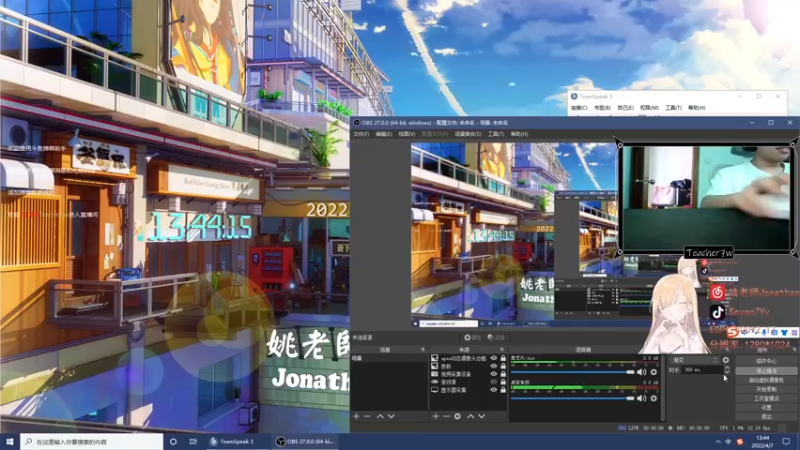
Task: Open the Tools menu in OBS
Action: click(x=495, y=134)
